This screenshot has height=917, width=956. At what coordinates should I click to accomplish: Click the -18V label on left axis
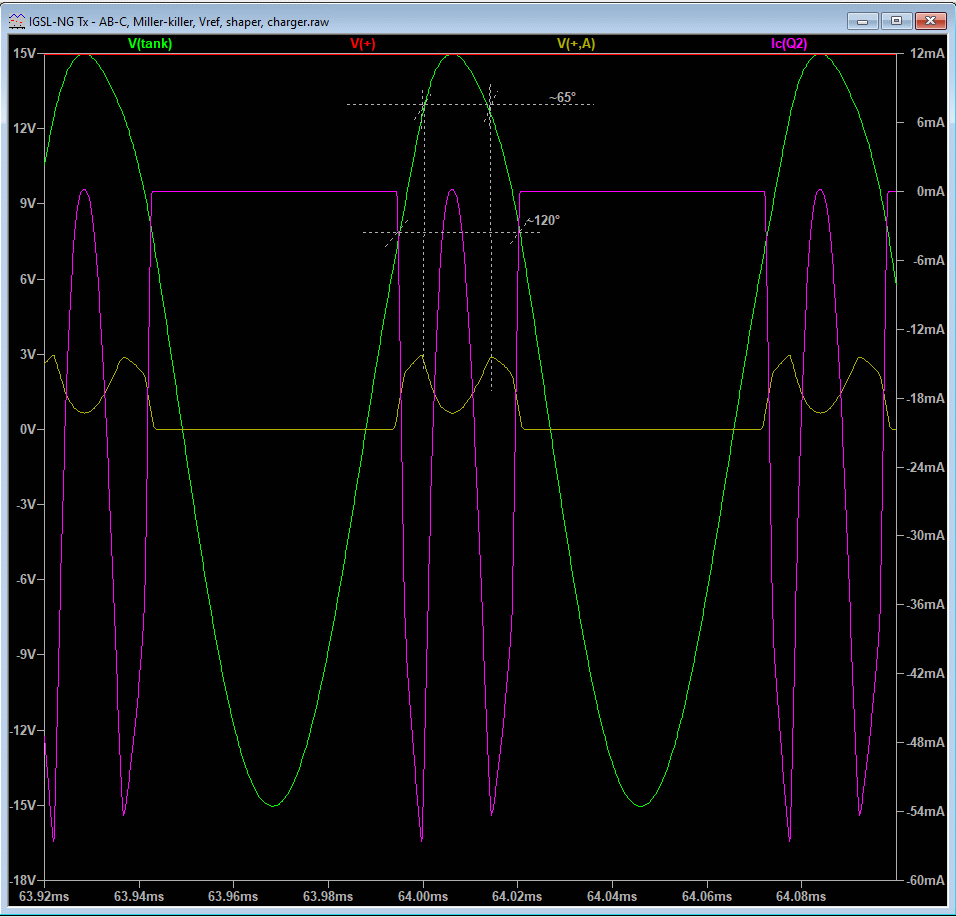pos(21,880)
